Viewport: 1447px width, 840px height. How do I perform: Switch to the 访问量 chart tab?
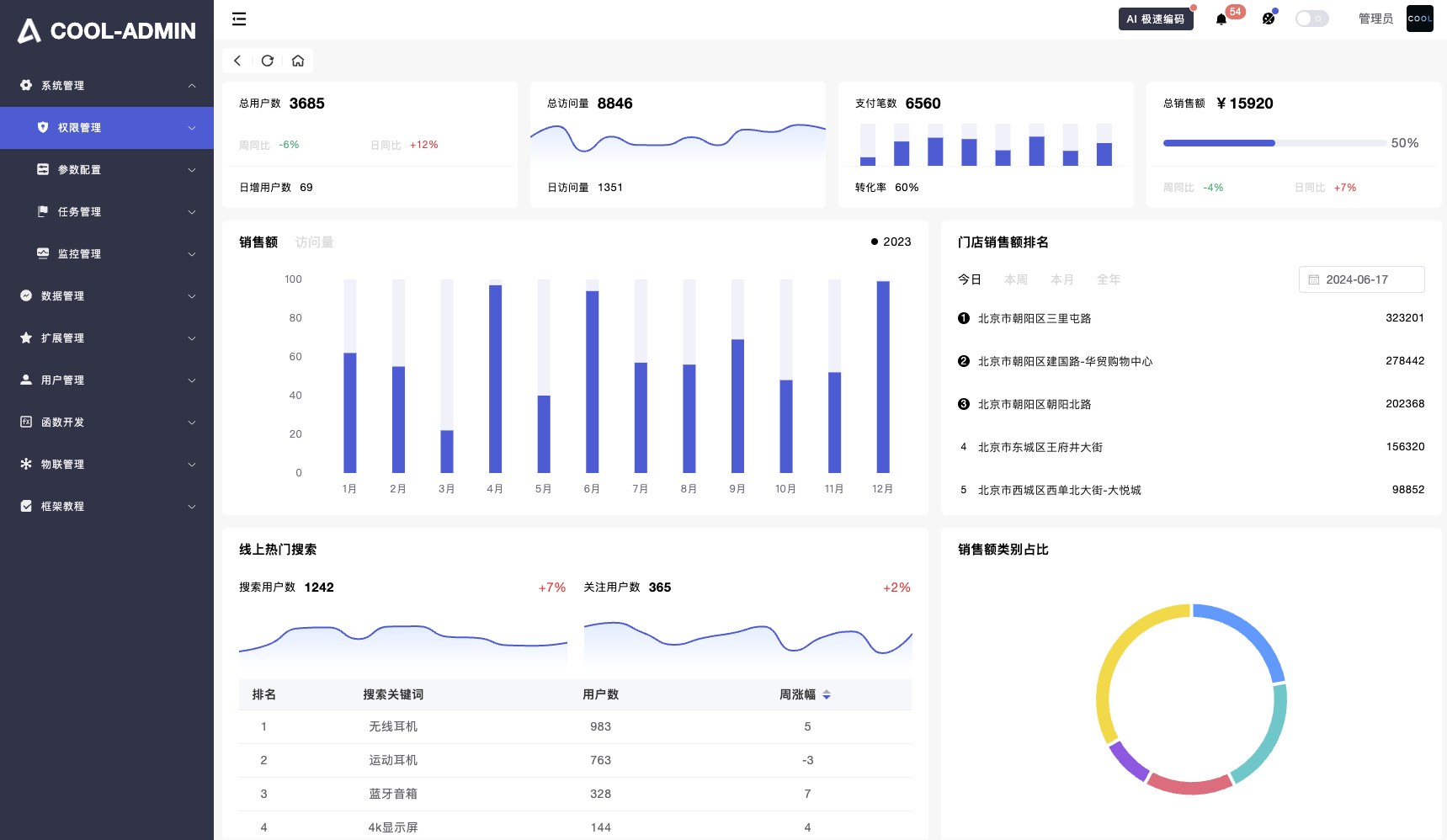pos(312,242)
